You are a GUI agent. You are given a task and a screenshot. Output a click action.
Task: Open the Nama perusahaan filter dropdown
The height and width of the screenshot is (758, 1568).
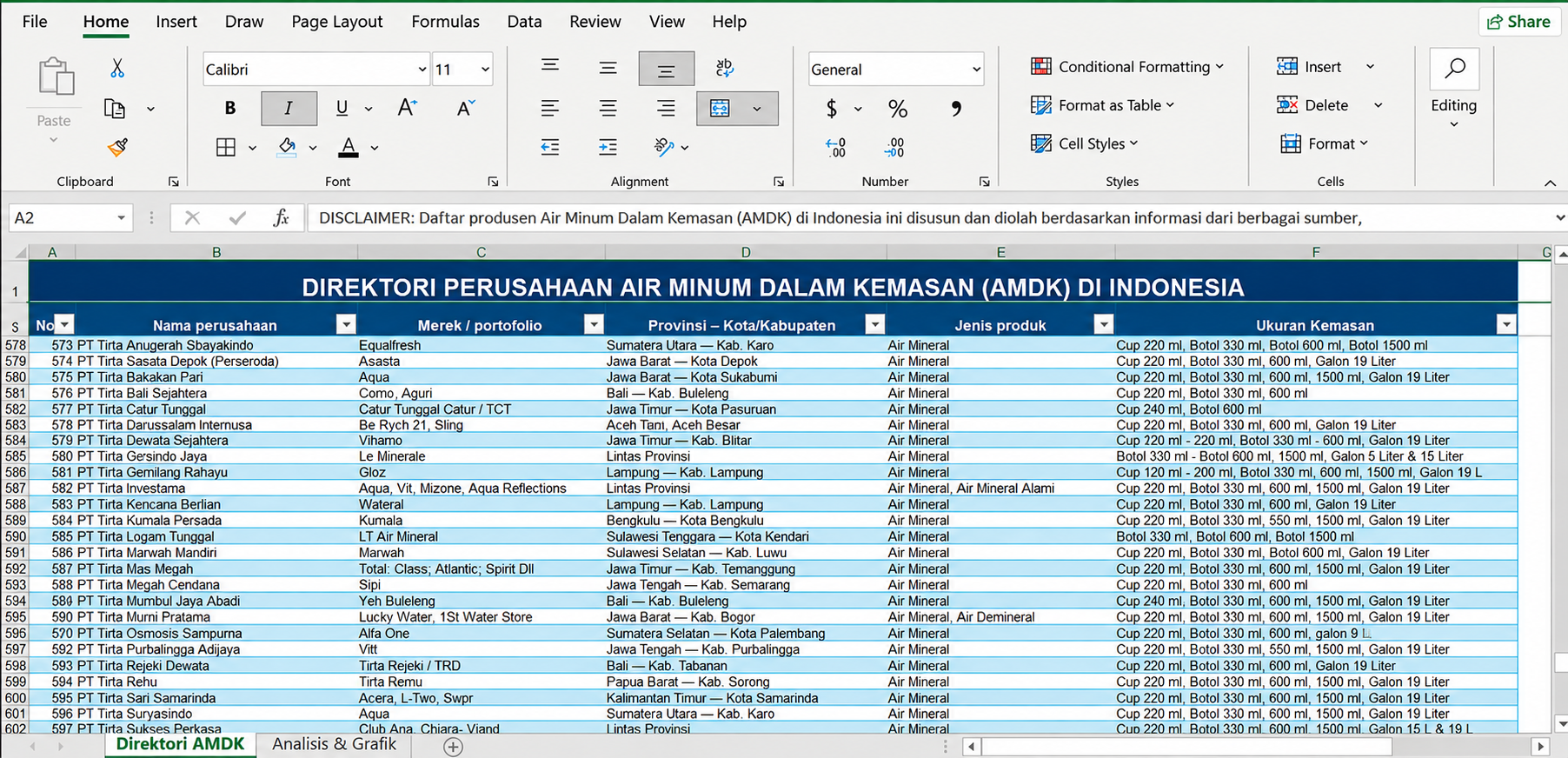[346, 324]
